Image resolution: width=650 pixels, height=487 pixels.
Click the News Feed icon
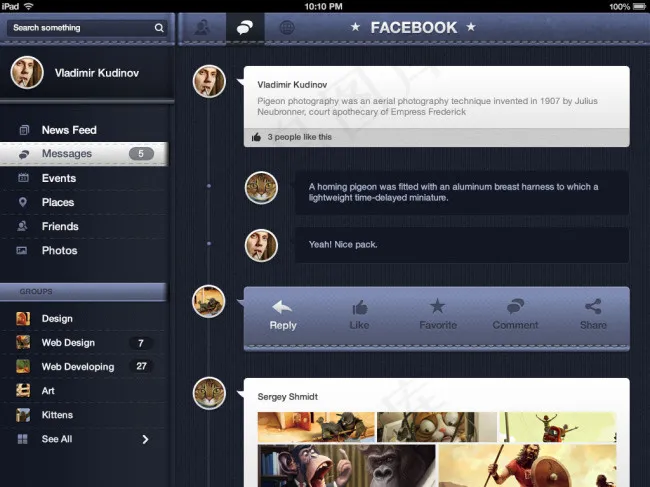(24, 130)
